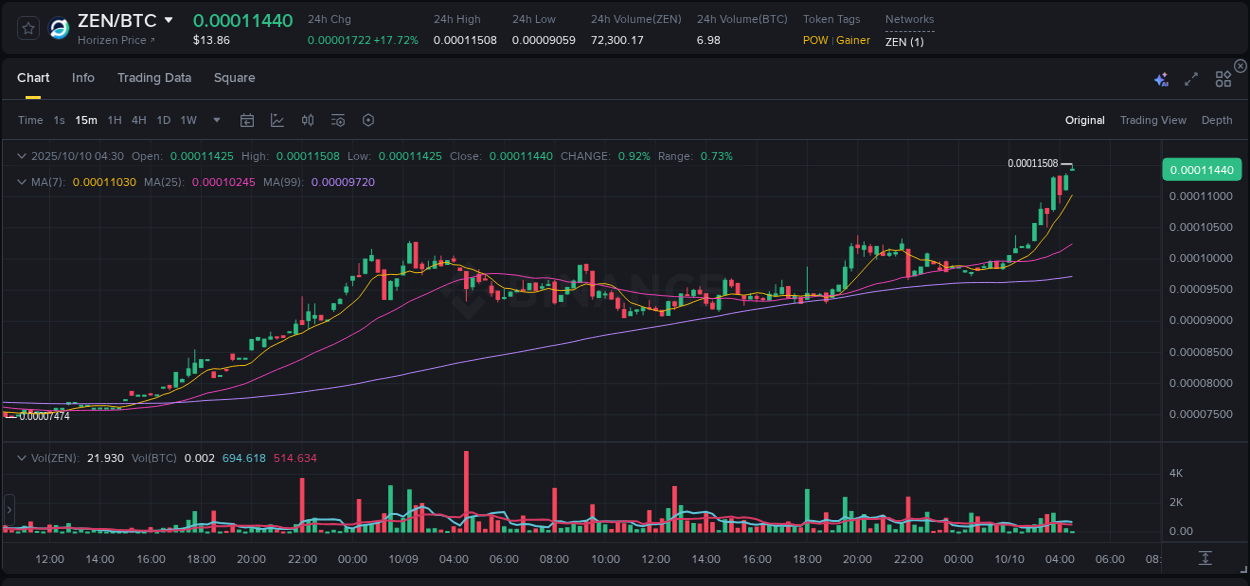Favorite ZEN/BTC with the star icon
Screen dimensions: 1250x586
pyautogui.click(x=27, y=28)
